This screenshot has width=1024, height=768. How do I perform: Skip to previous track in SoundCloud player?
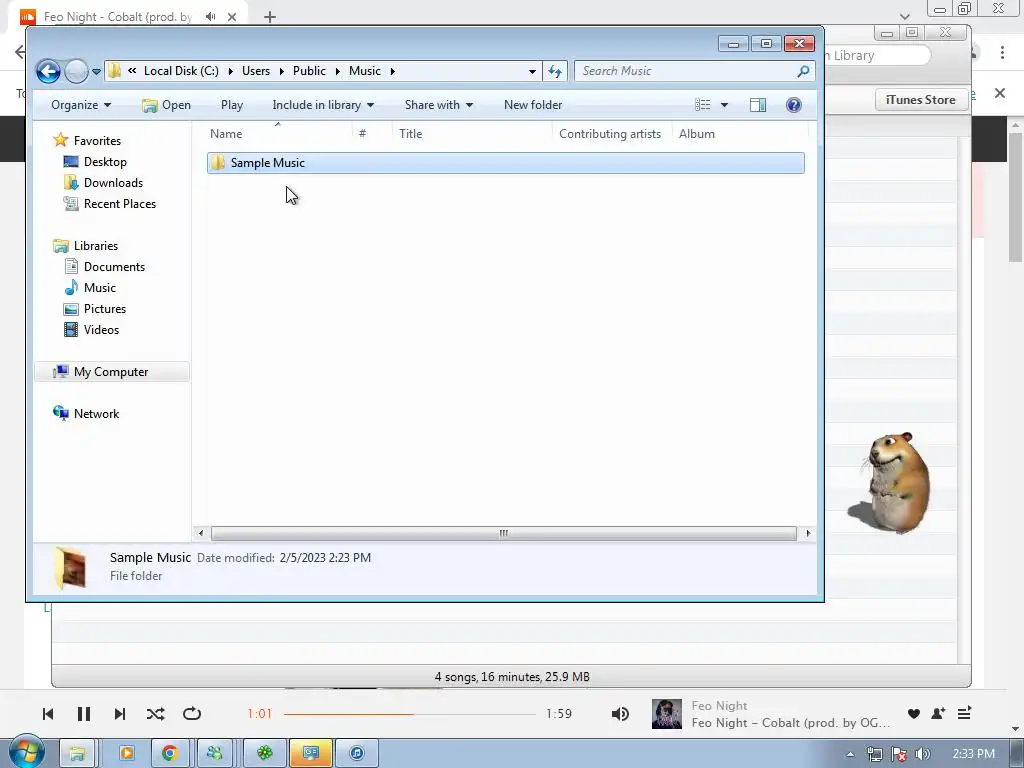pyautogui.click(x=48, y=714)
